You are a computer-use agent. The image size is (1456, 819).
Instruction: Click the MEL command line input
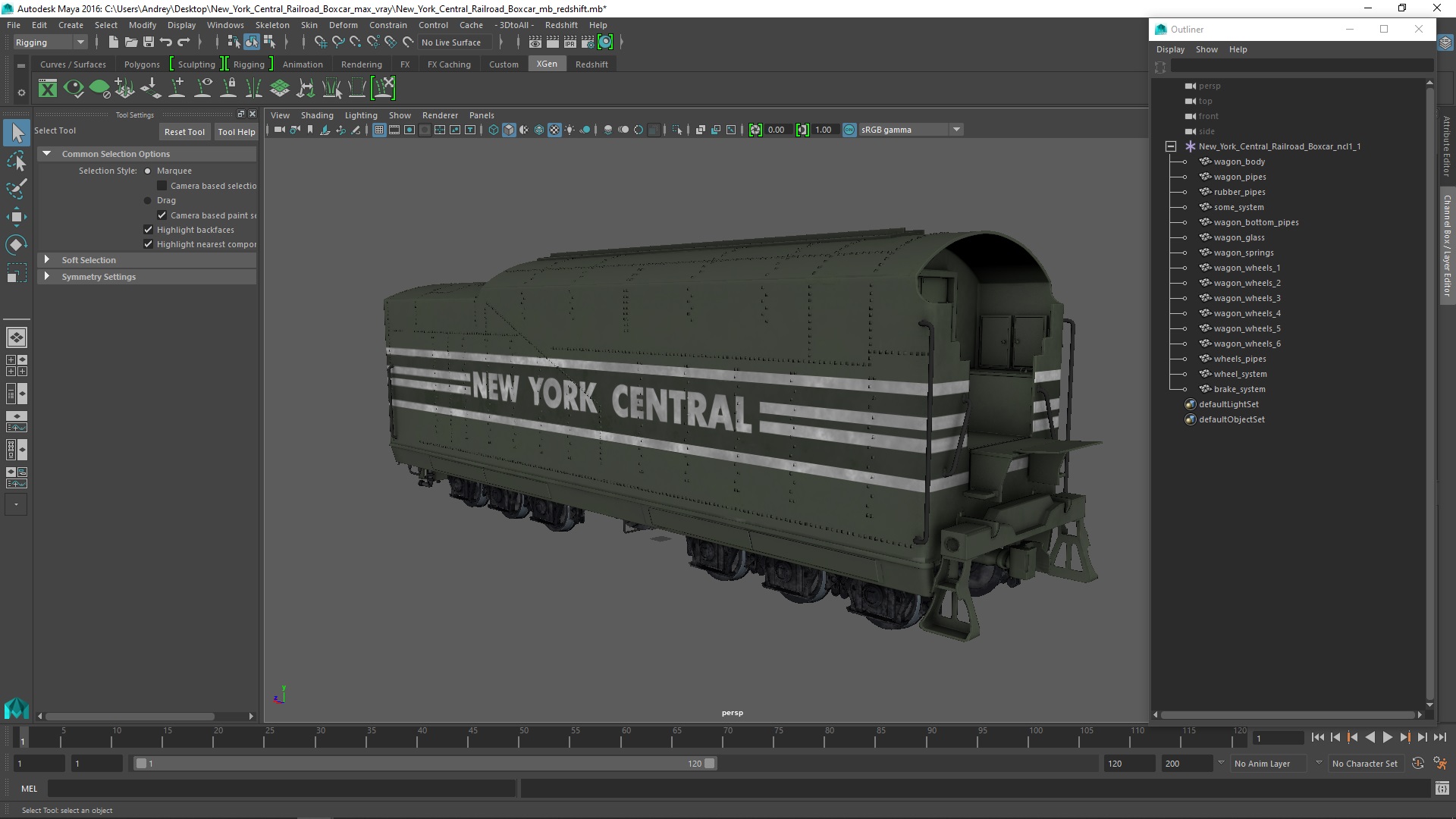click(x=281, y=789)
